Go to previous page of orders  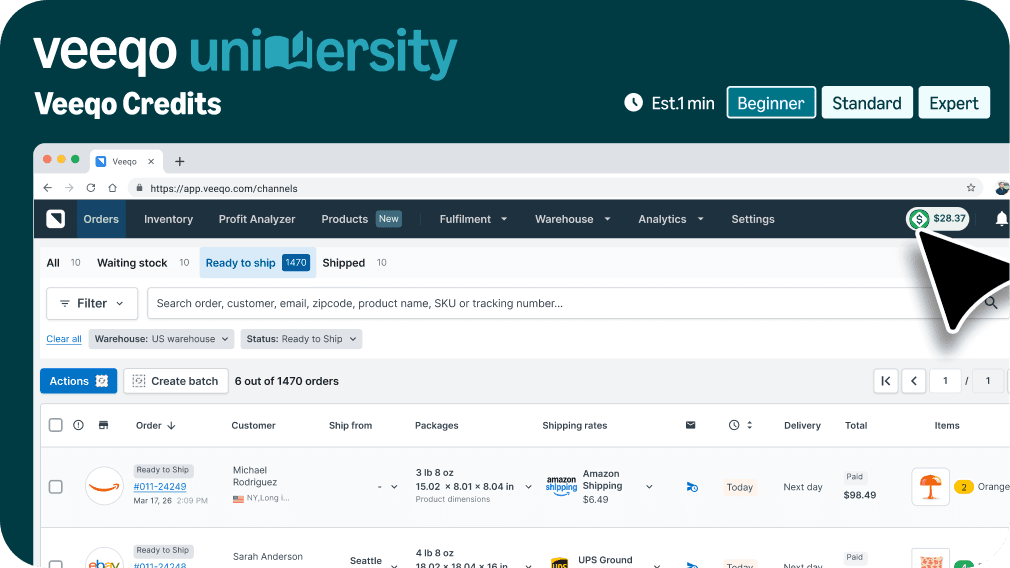pyautogui.click(x=913, y=381)
